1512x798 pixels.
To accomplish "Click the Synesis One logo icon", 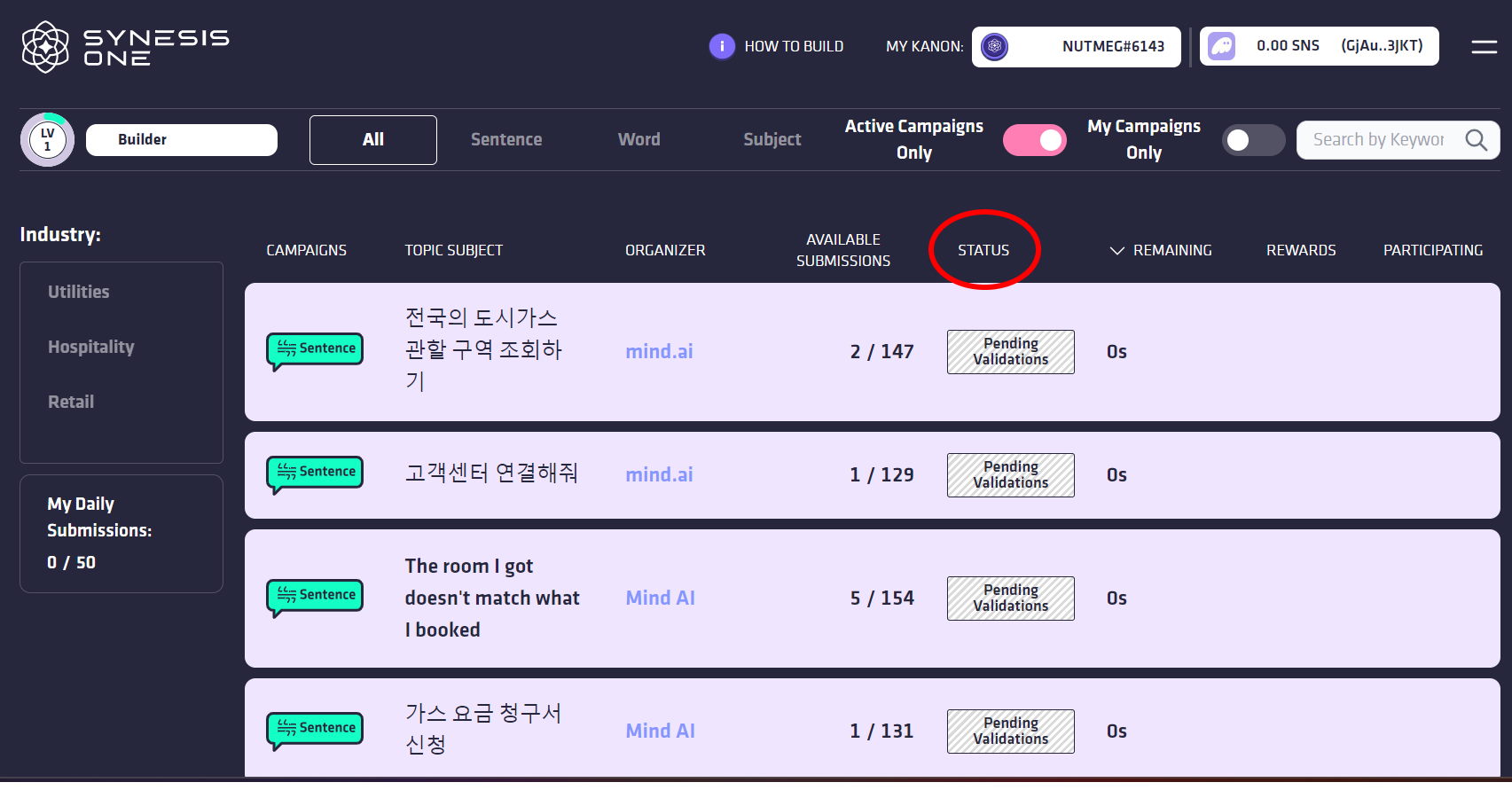I will pos(45,47).
